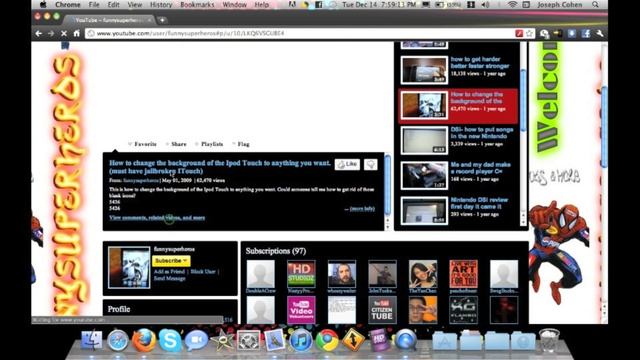Click the volume icon in menu bar

click(485, 5)
